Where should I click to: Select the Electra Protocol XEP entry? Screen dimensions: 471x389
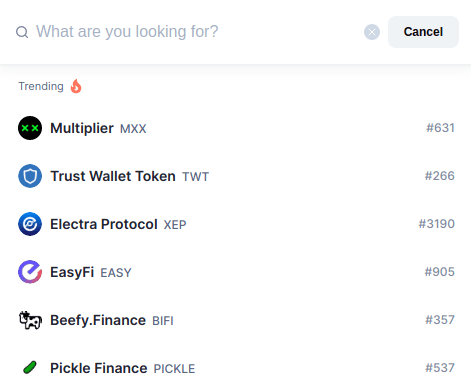(236, 224)
